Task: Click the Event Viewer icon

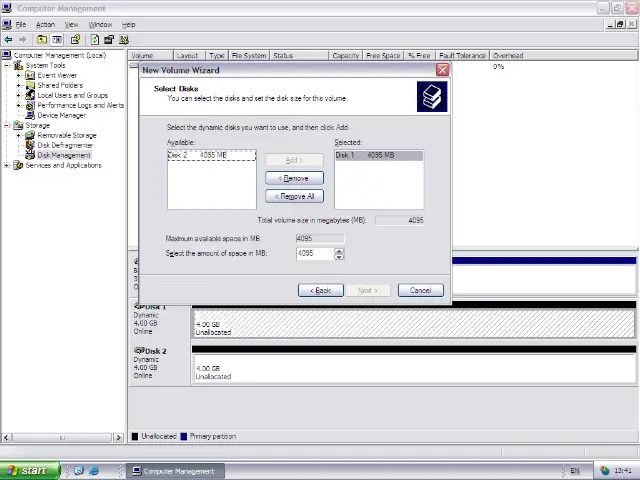Action: click(30, 75)
